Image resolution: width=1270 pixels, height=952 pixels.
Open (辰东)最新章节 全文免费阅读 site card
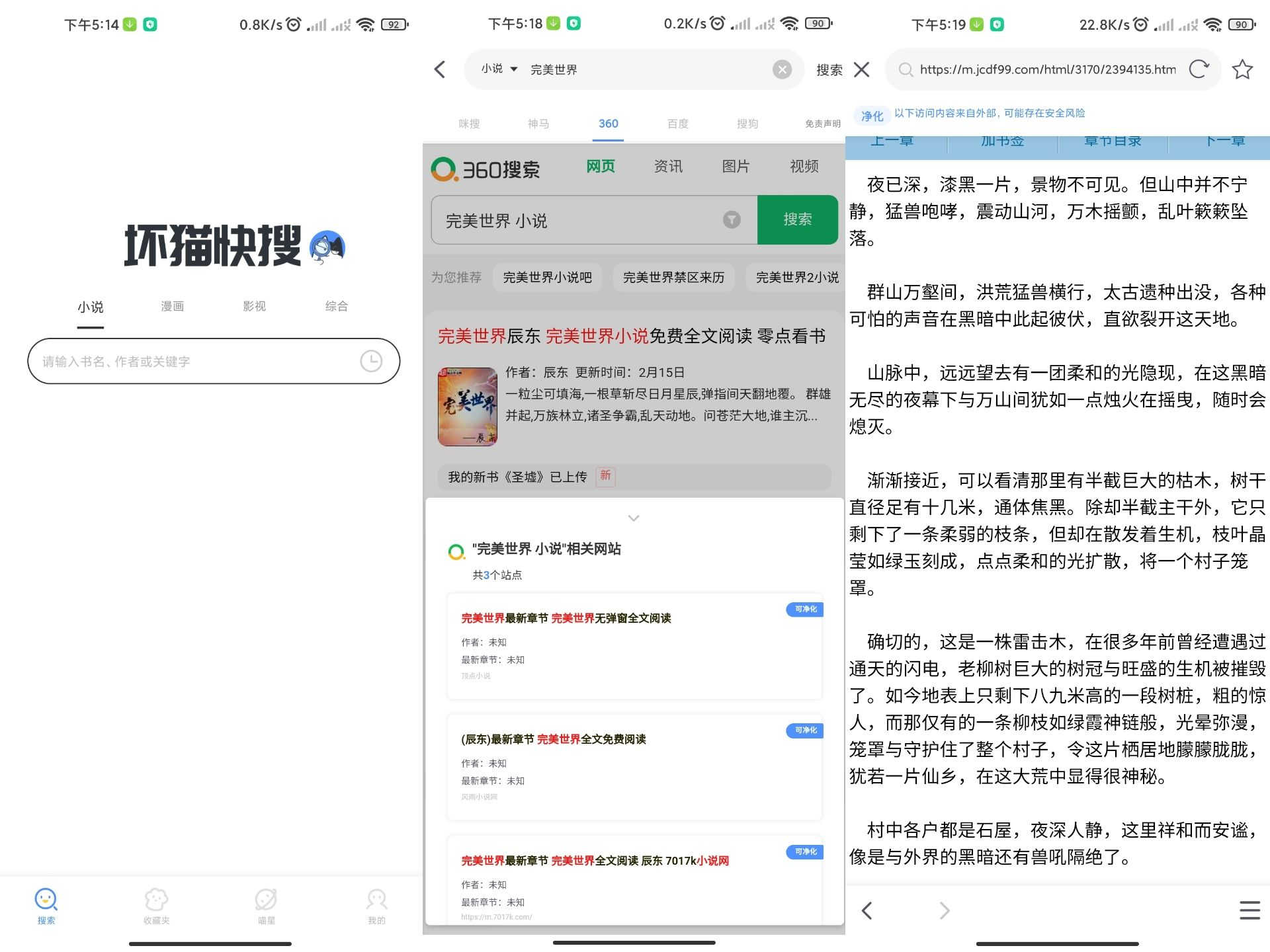pos(634,767)
